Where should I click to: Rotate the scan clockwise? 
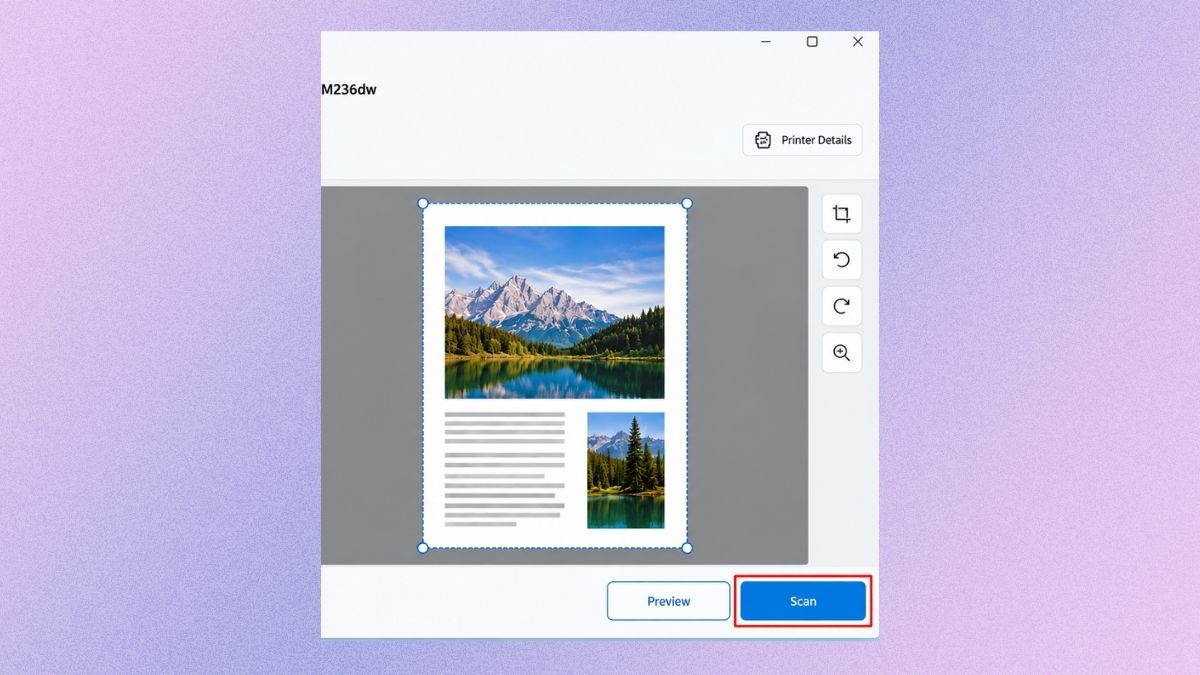point(842,306)
